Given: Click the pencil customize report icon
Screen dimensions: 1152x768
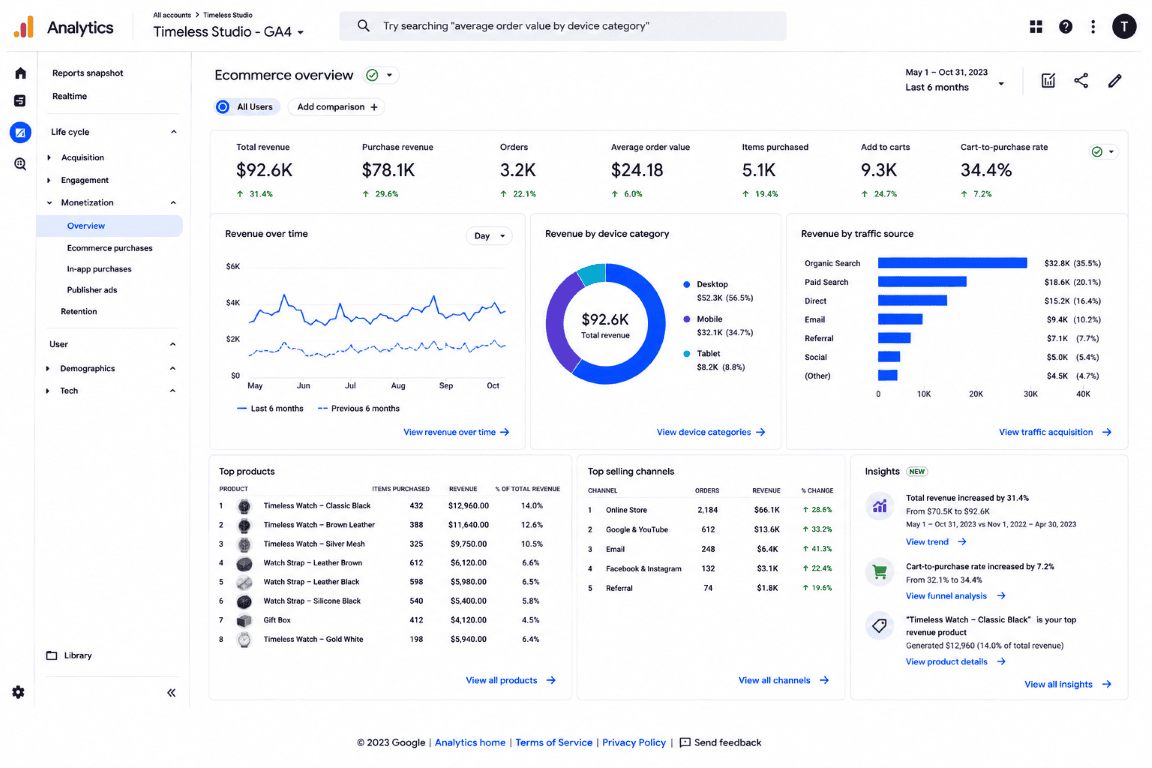Looking at the screenshot, I should [1115, 81].
